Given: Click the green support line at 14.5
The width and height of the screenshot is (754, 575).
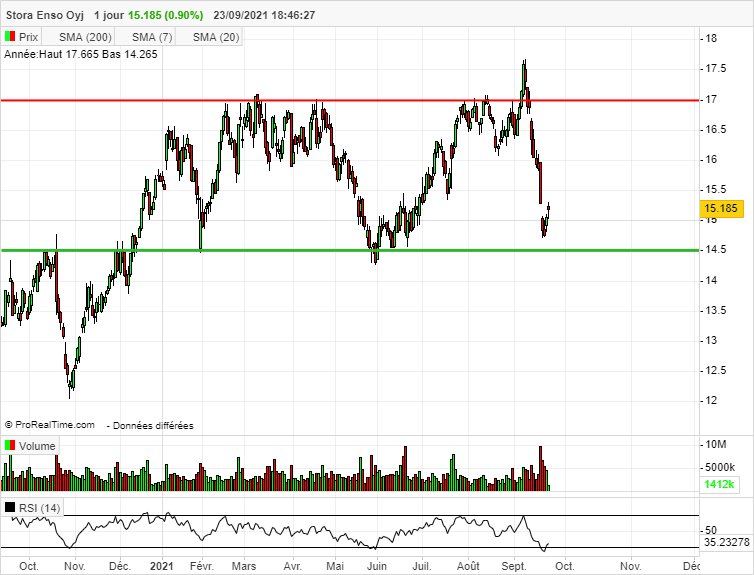Looking at the screenshot, I should pos(350,250).
